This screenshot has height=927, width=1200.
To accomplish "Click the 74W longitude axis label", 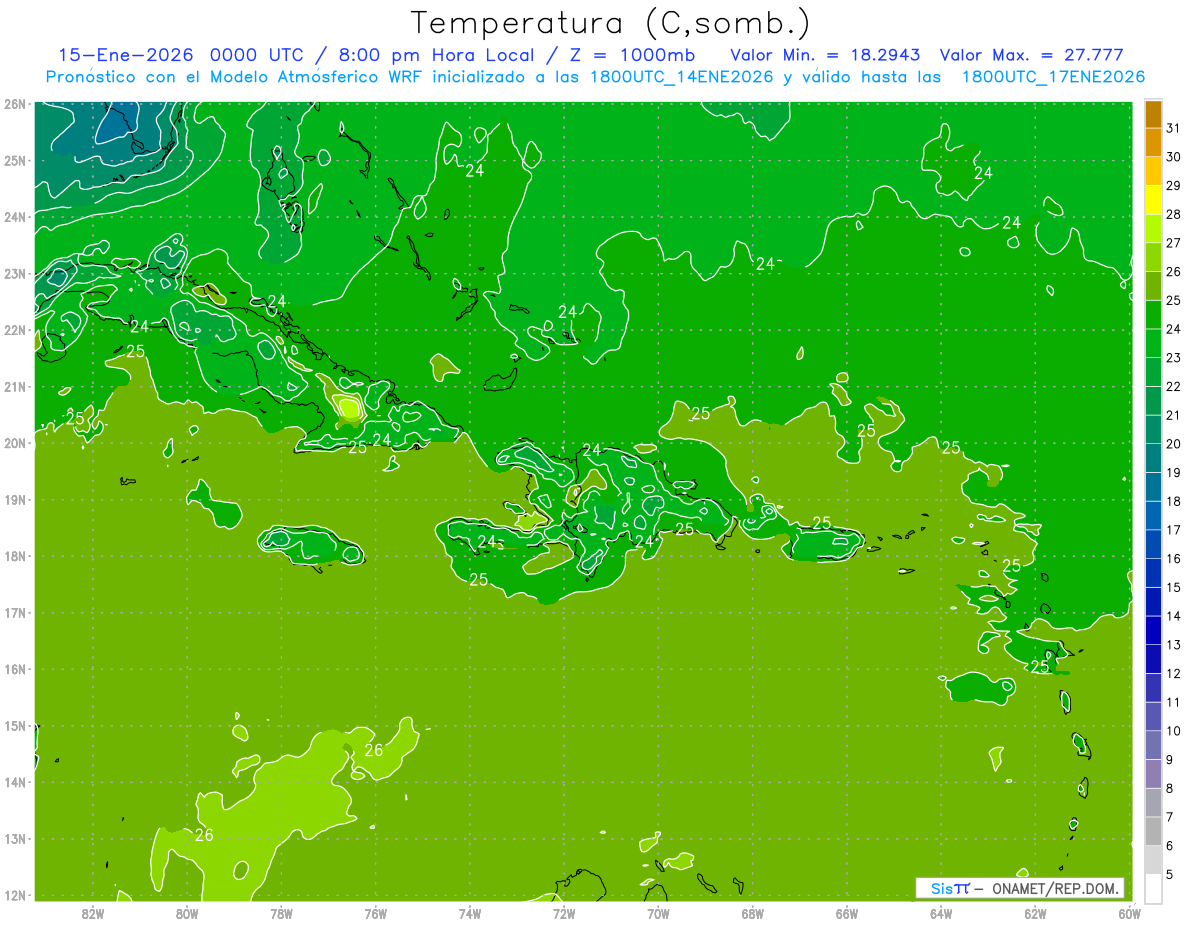I will (x=470, y=913).
